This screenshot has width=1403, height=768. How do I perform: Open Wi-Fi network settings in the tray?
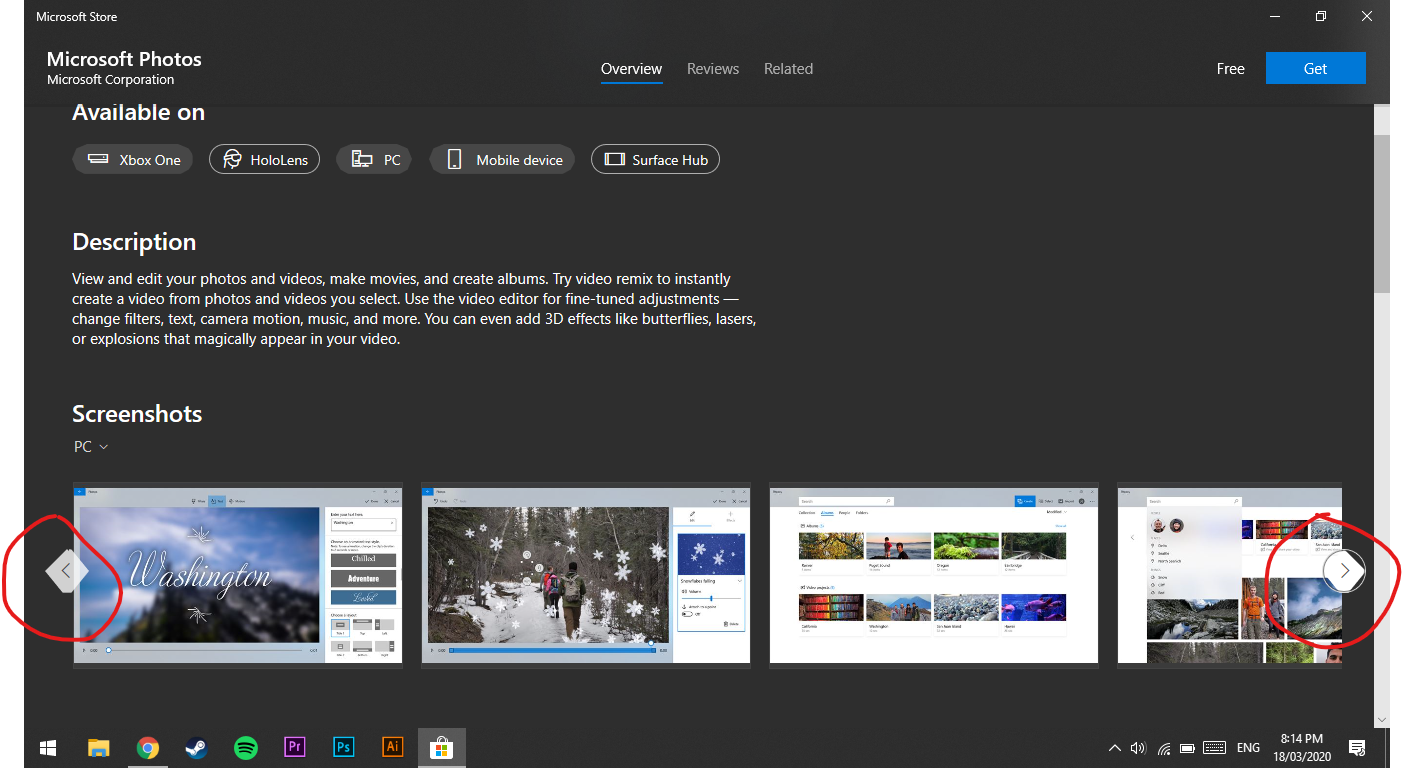(x=1163, y=748)
